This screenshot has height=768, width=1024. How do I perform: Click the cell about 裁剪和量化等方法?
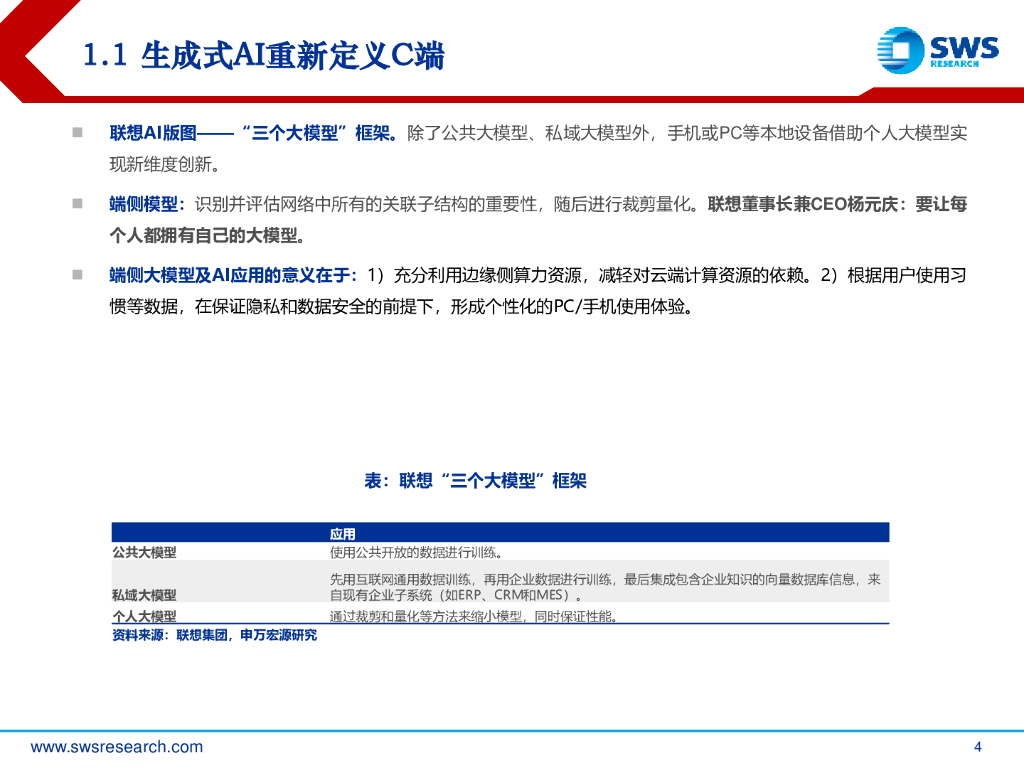pyautogui.click(x=473, y=616)
